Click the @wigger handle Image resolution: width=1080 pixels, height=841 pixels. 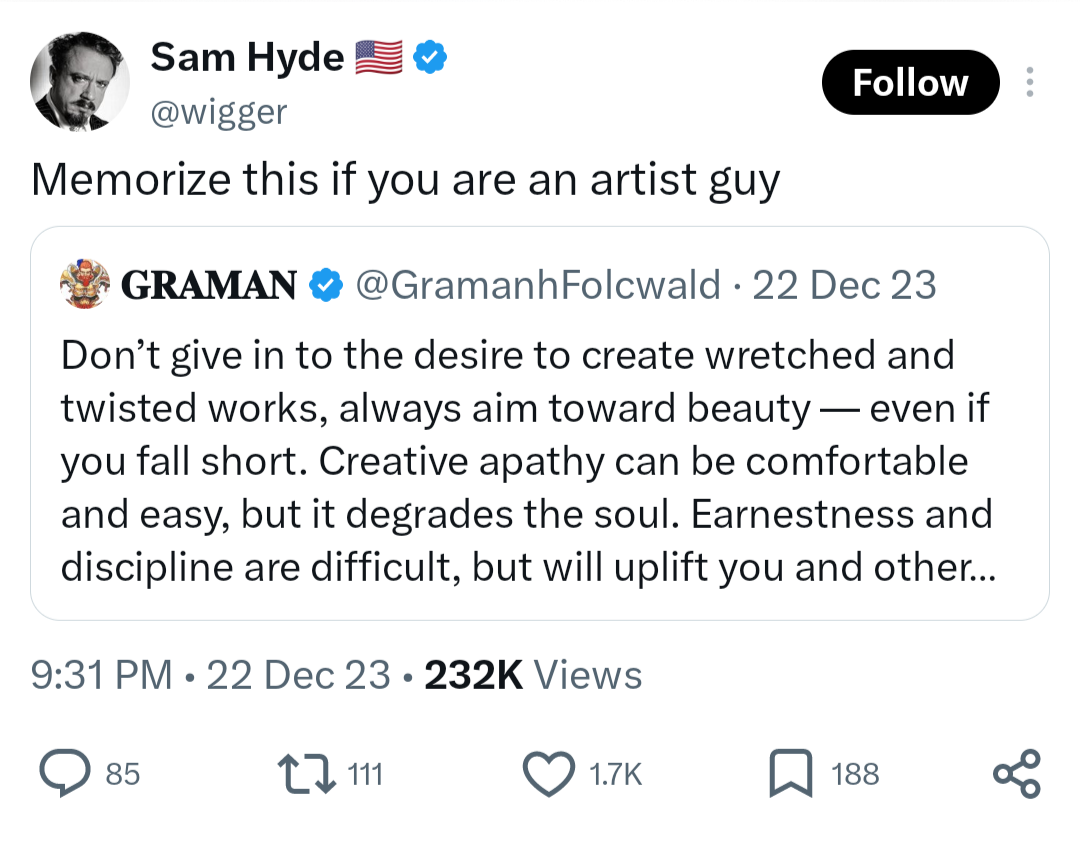218,112
